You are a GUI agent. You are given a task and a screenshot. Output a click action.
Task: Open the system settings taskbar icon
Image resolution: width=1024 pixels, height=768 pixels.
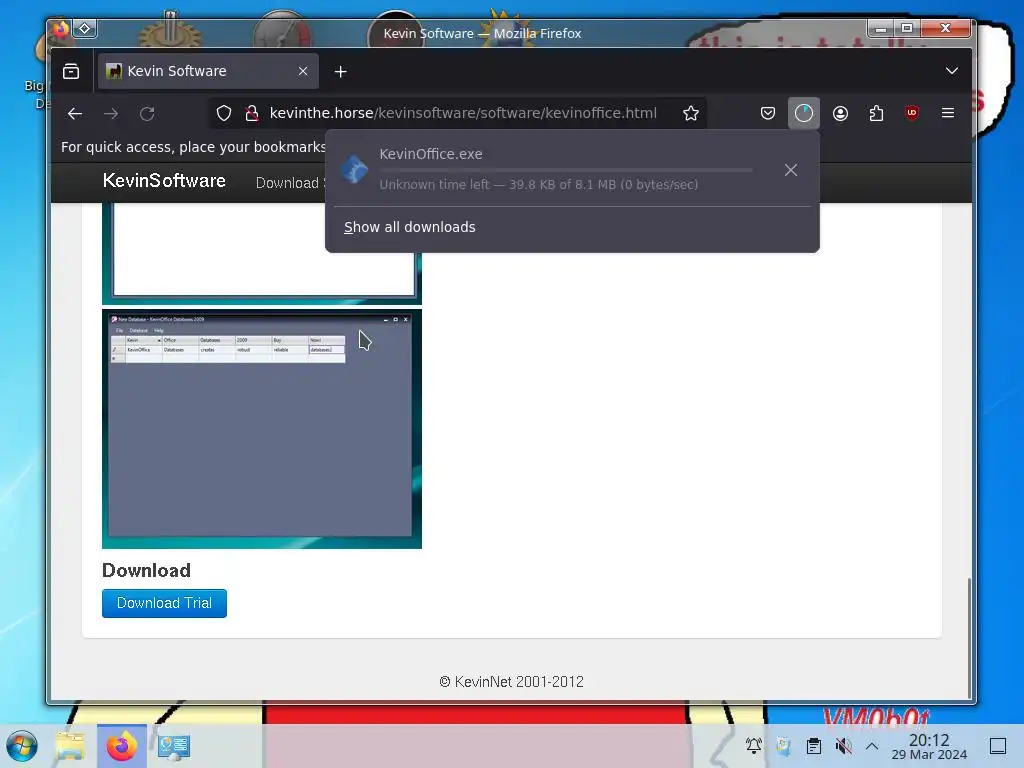click(174, 746)
